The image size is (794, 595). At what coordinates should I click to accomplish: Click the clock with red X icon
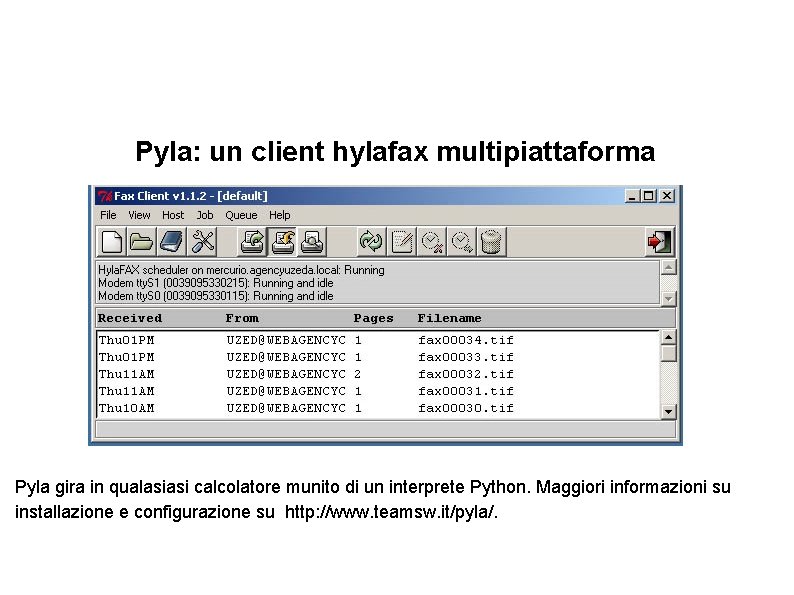431,242
